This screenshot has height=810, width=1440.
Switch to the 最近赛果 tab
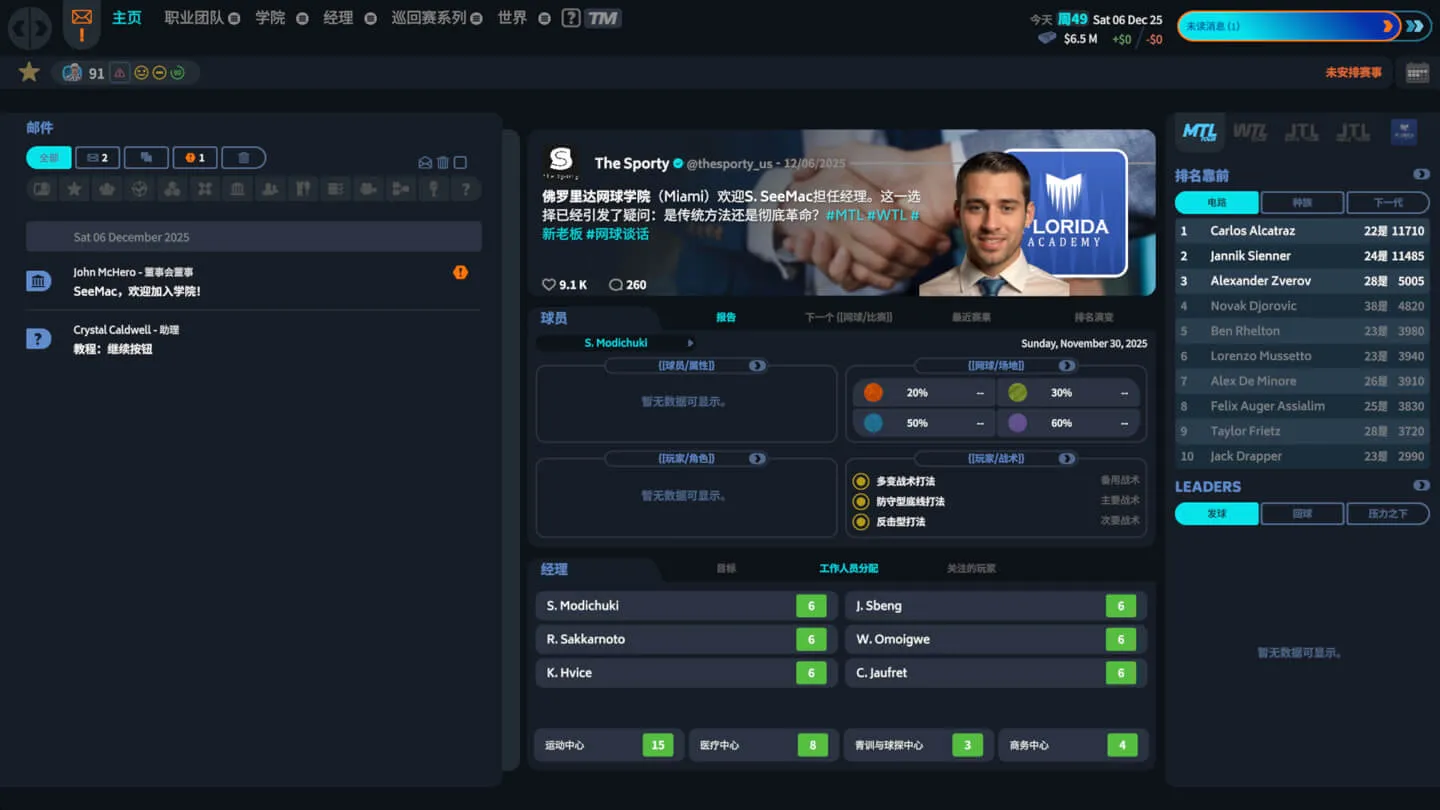[971, 317]
